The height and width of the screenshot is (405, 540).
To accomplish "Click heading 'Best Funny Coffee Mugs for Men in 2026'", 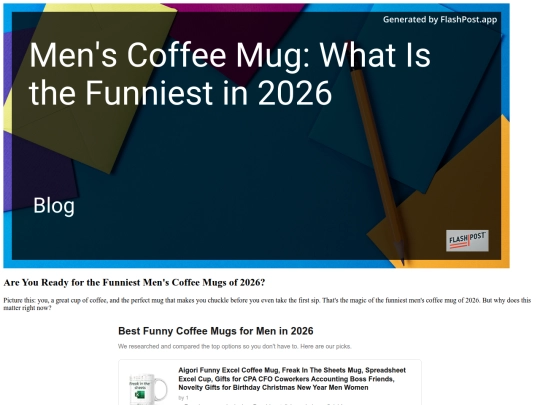I will (x=216, y=331).
